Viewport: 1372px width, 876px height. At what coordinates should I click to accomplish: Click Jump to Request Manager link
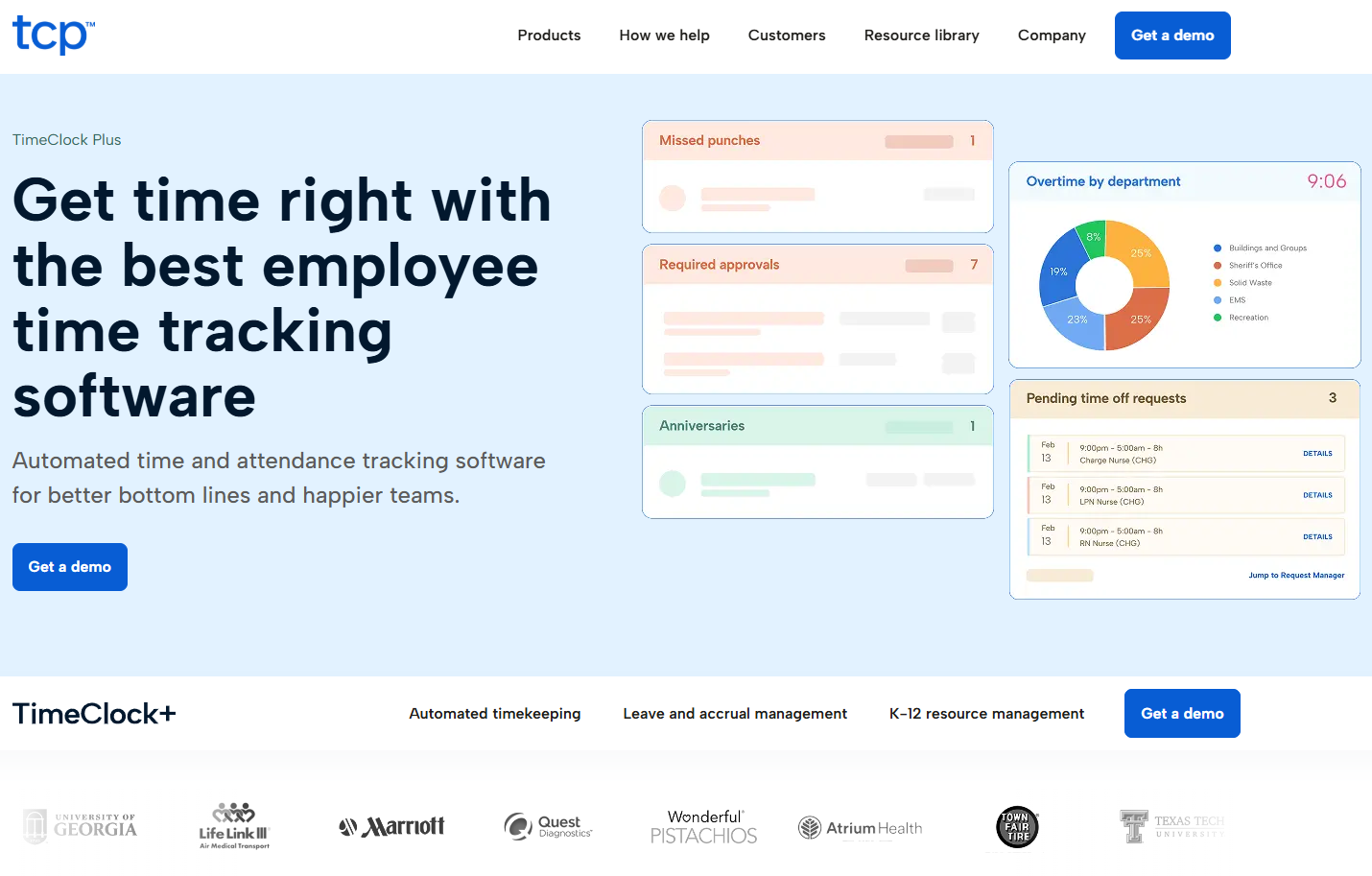click(1296, 576)
